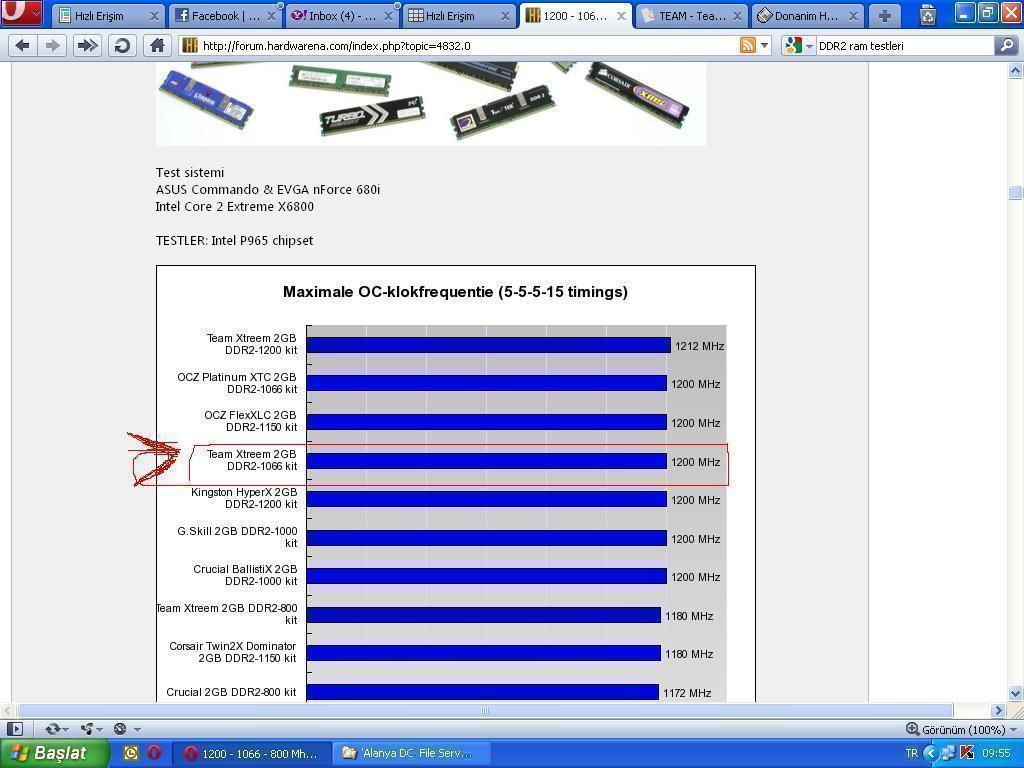Go to the home page
This screenshot has width=1024, height=768.
coord(157,46)
